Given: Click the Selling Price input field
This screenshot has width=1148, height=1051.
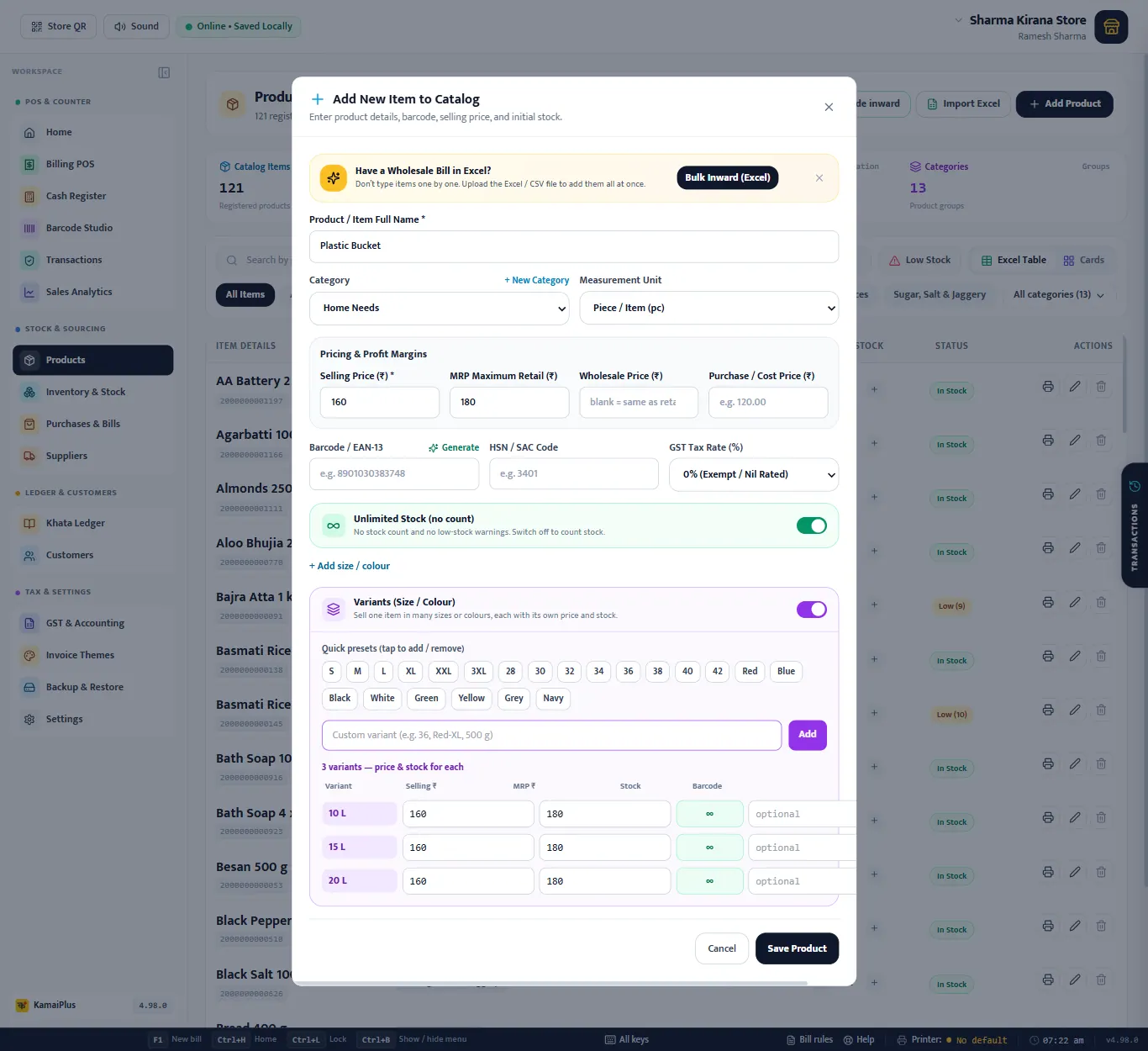Looking at the screenshot, I should coord(380,402).
